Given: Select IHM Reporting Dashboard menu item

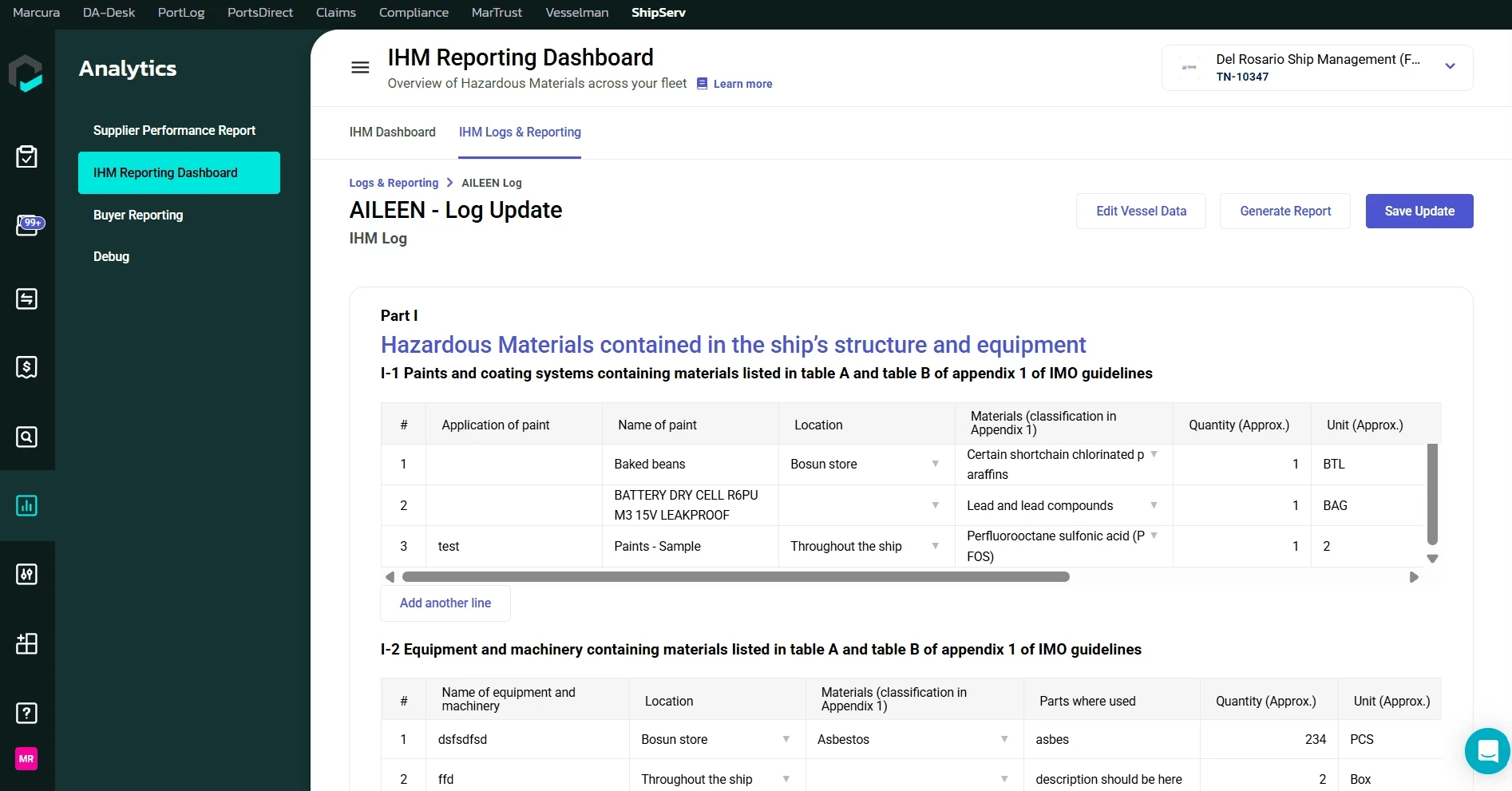Looking at the screenshot, I should pos(179,172).
